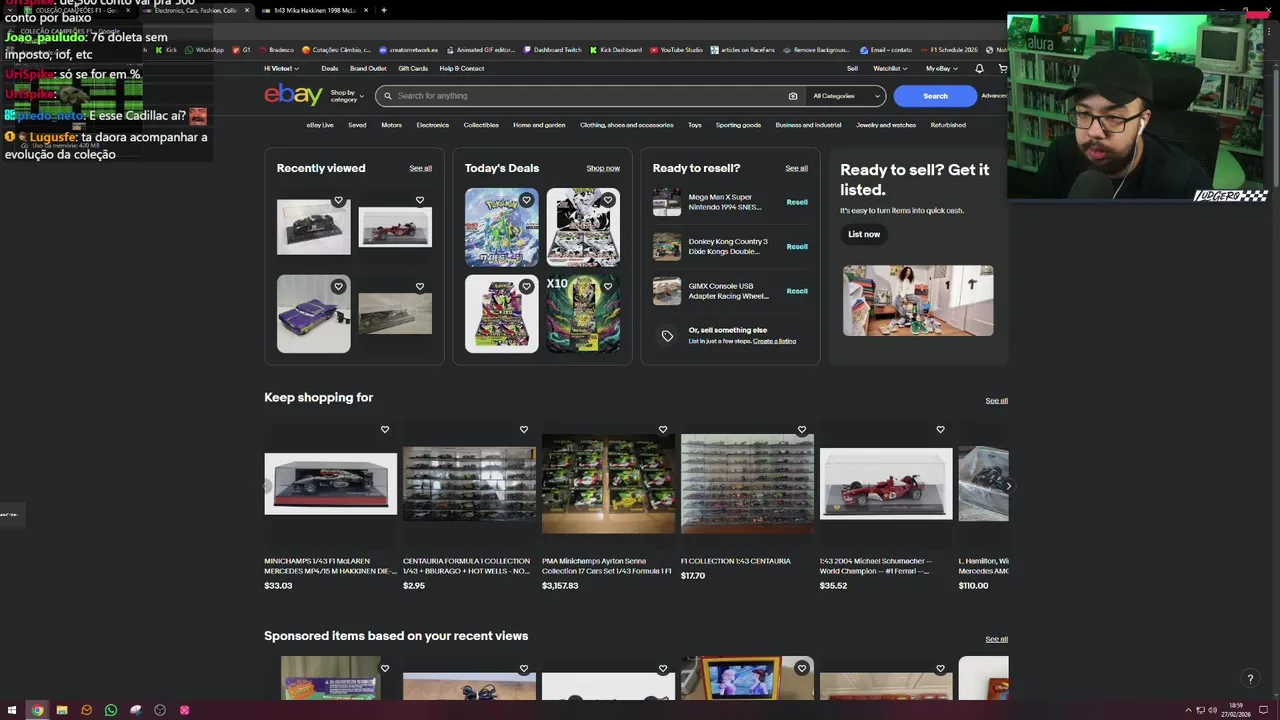Image resolution: width=1280 pixels, height=720 pixels.
Task: Open the YouTube Studio bookmark
Action: [676, 49]
